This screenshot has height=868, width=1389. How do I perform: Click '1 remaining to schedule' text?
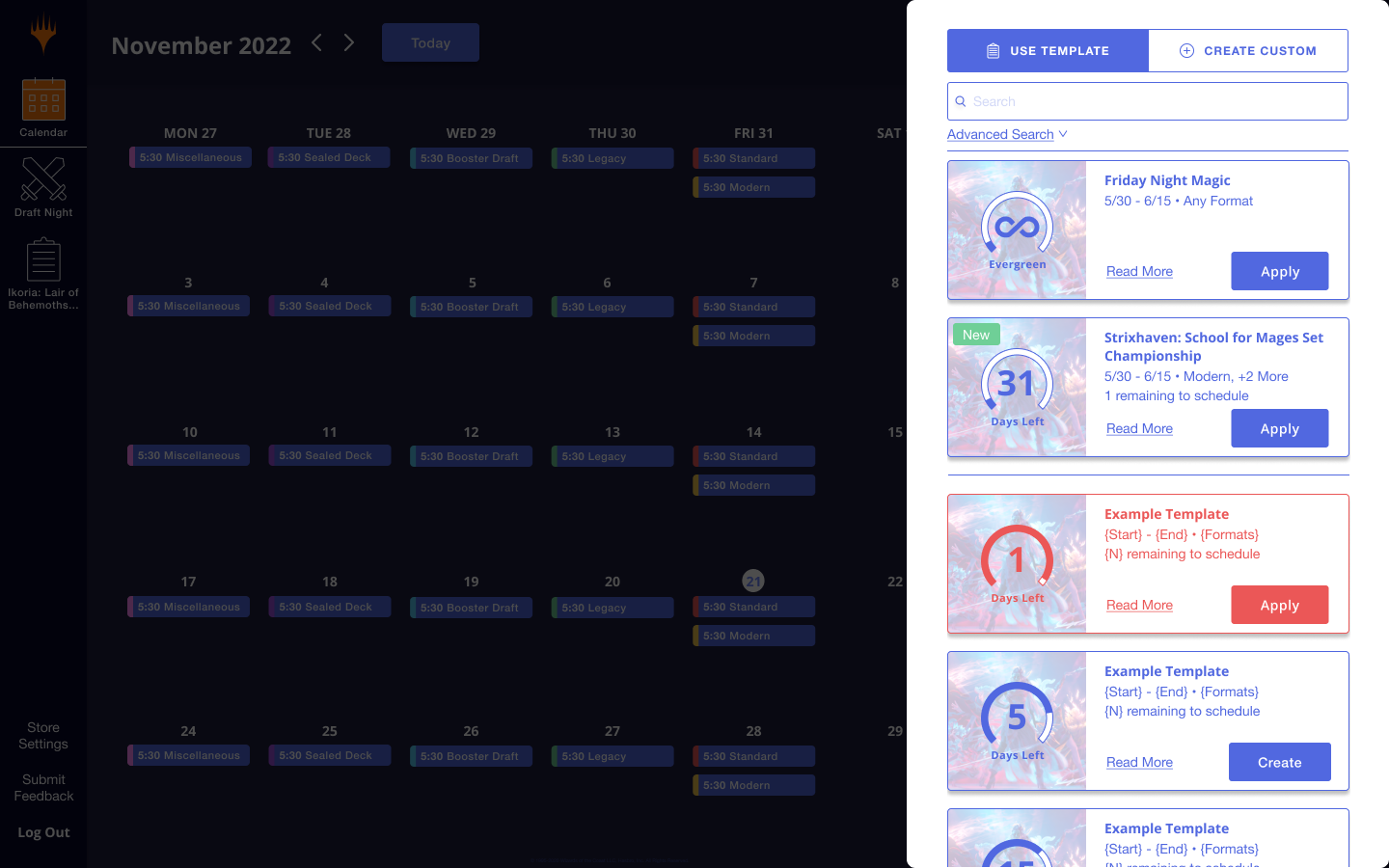coord(1177,395)
